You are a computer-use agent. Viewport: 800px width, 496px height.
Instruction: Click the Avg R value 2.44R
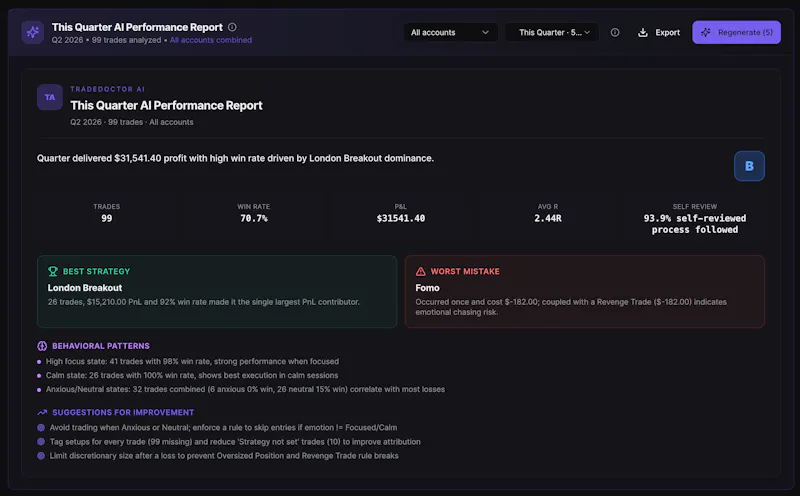tap(547, 218)
